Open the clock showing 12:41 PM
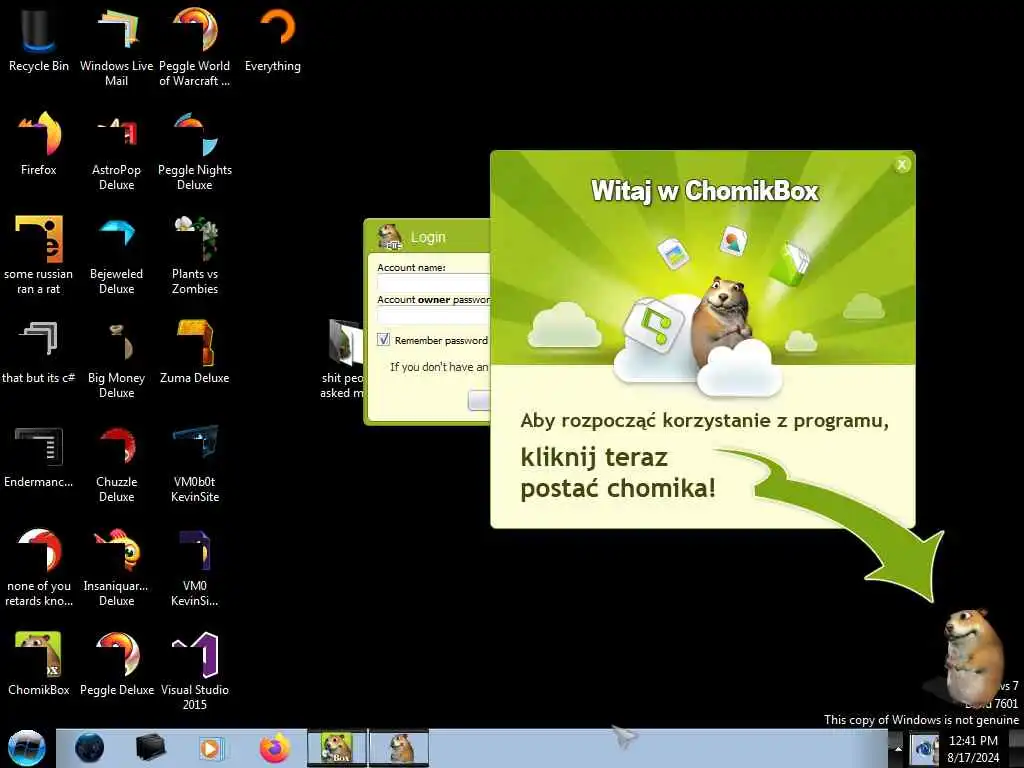This screenshot has height=768, width=1024. coord(973,749)
